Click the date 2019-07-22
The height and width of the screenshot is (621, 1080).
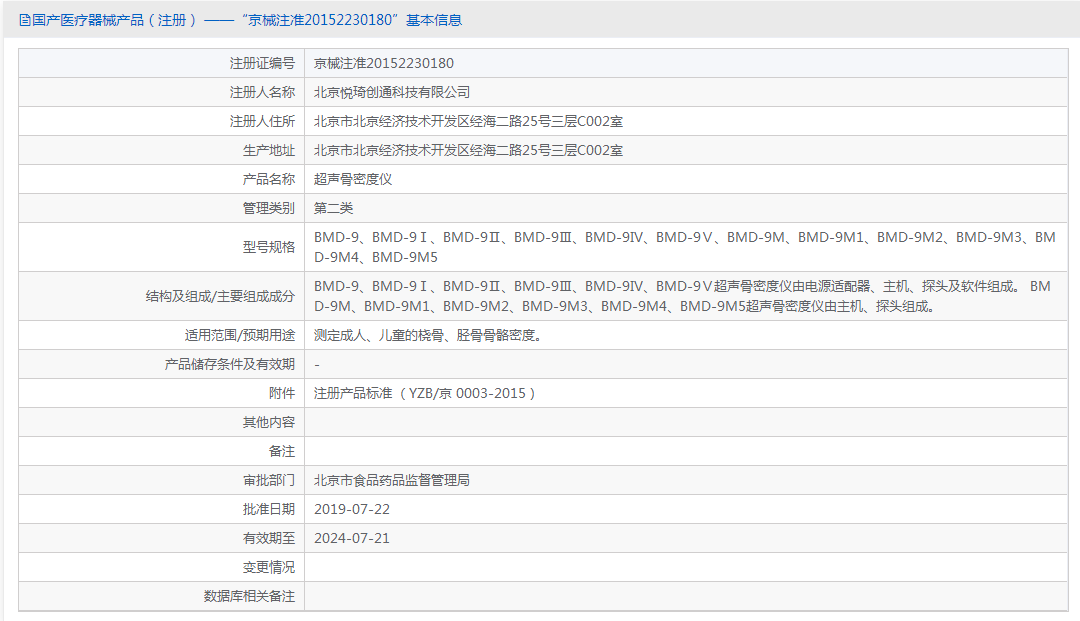pos(352,509)
